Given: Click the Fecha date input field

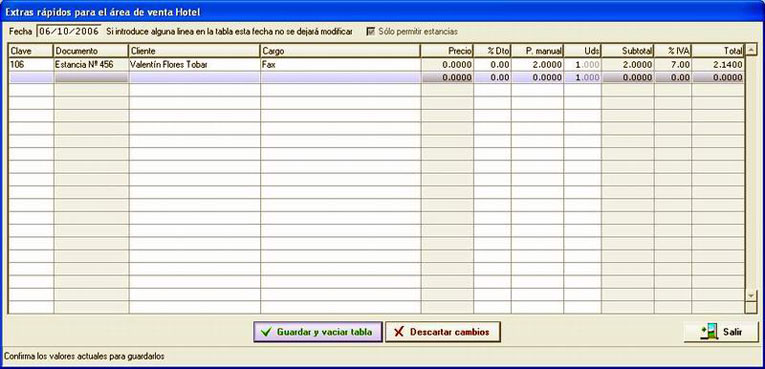Looking at the screenshot, I should [x=69, y=31].
